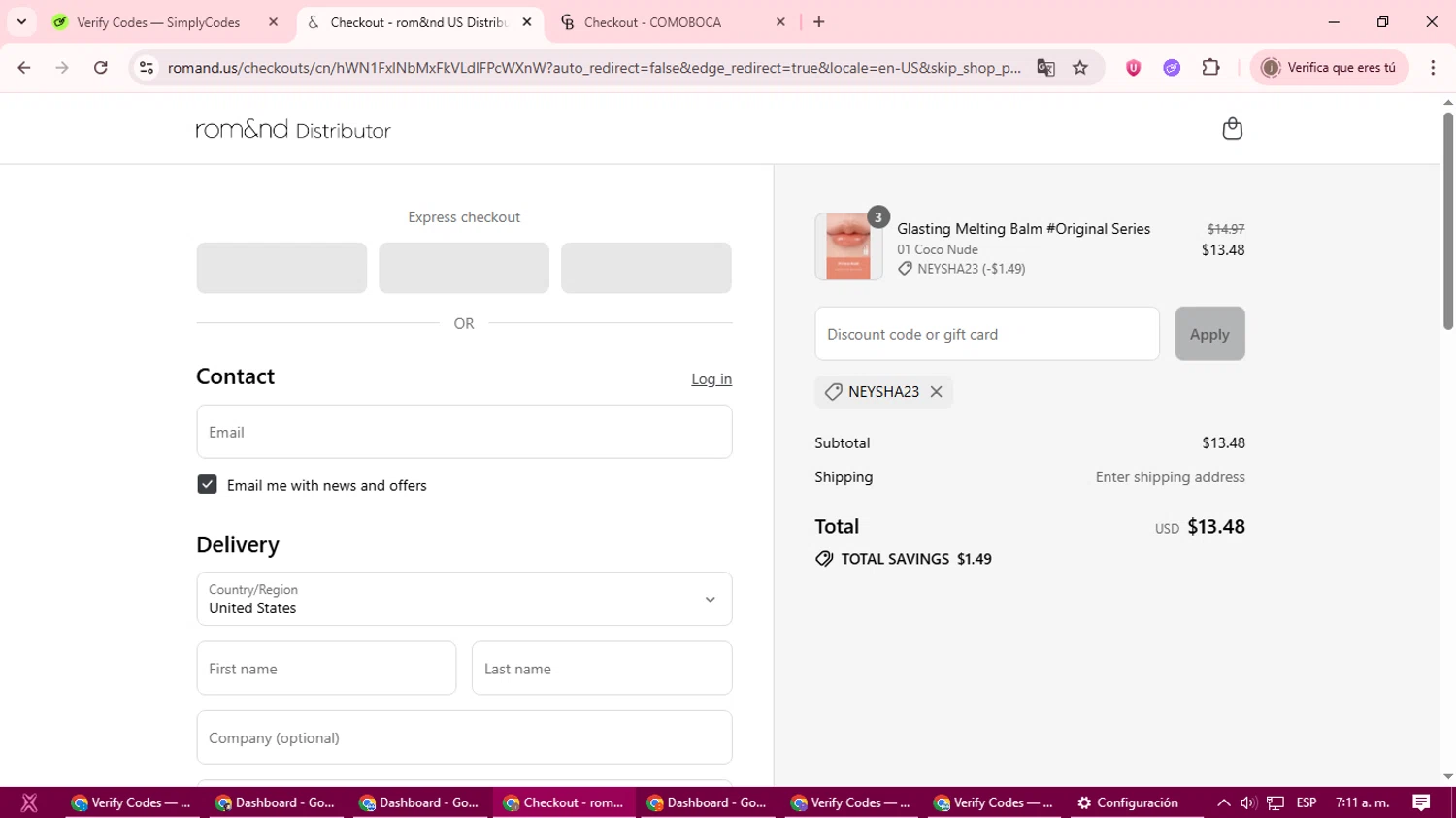
Task: Click the First name field
Action: 326,669
